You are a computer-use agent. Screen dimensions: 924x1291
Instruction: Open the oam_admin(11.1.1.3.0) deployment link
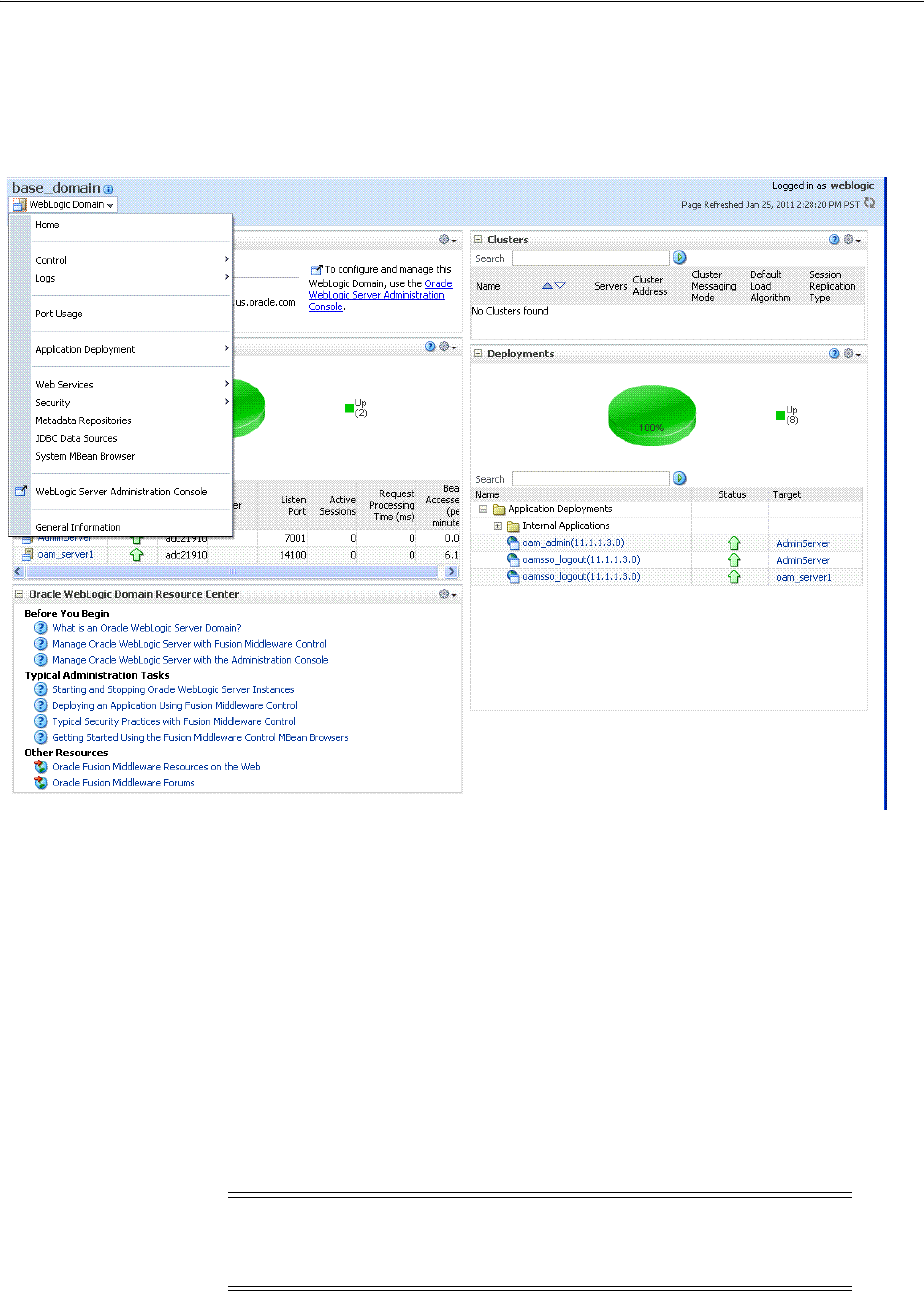tap(573, 543)
